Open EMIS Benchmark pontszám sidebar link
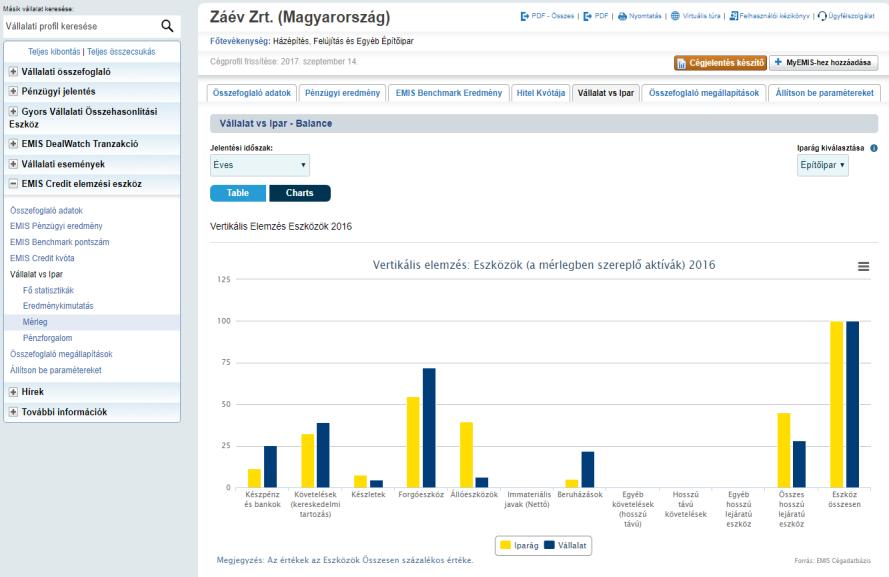 pyautogui.click(x=60, y=242)
